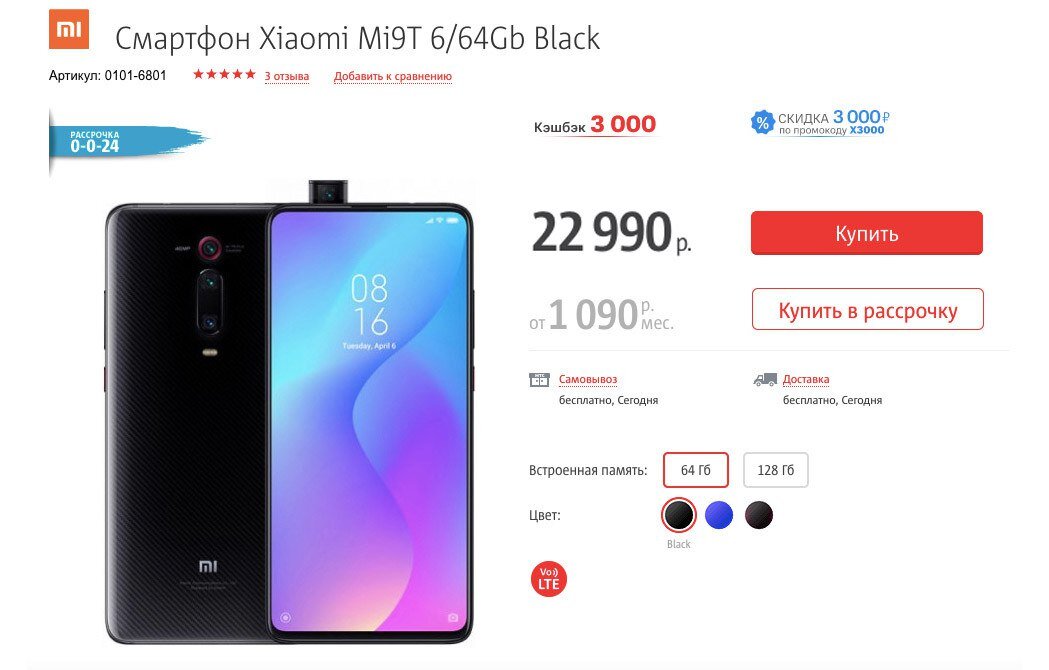Click the red Купить button
Viewport: 1049px width, 670px height.
point(866,233)
